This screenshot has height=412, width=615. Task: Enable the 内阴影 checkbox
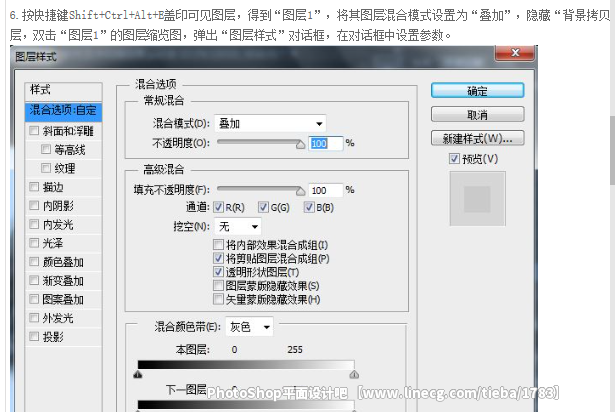tap(34, 205)
